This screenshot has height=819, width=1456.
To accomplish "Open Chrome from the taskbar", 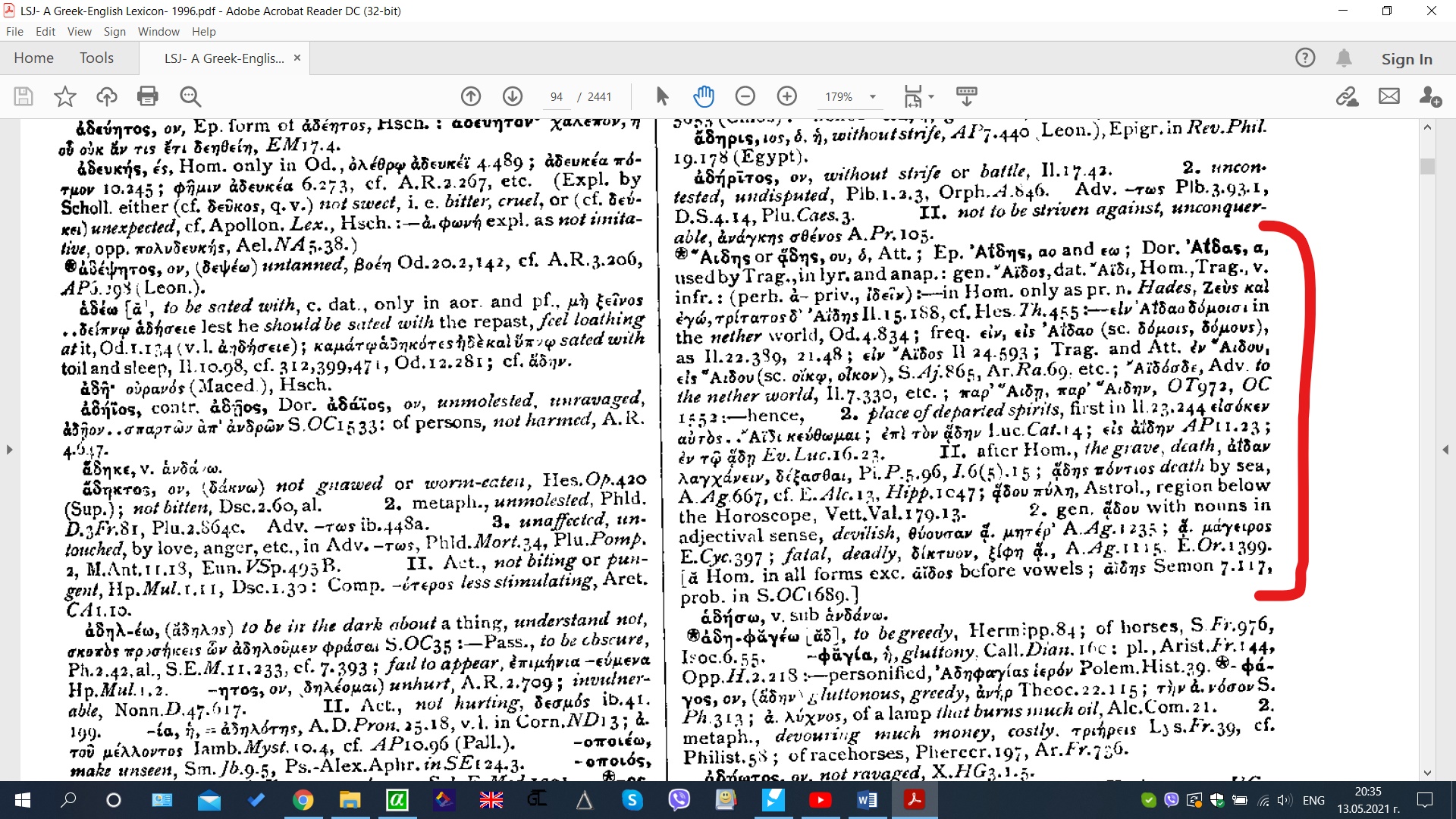I will (x=303, y=800).
